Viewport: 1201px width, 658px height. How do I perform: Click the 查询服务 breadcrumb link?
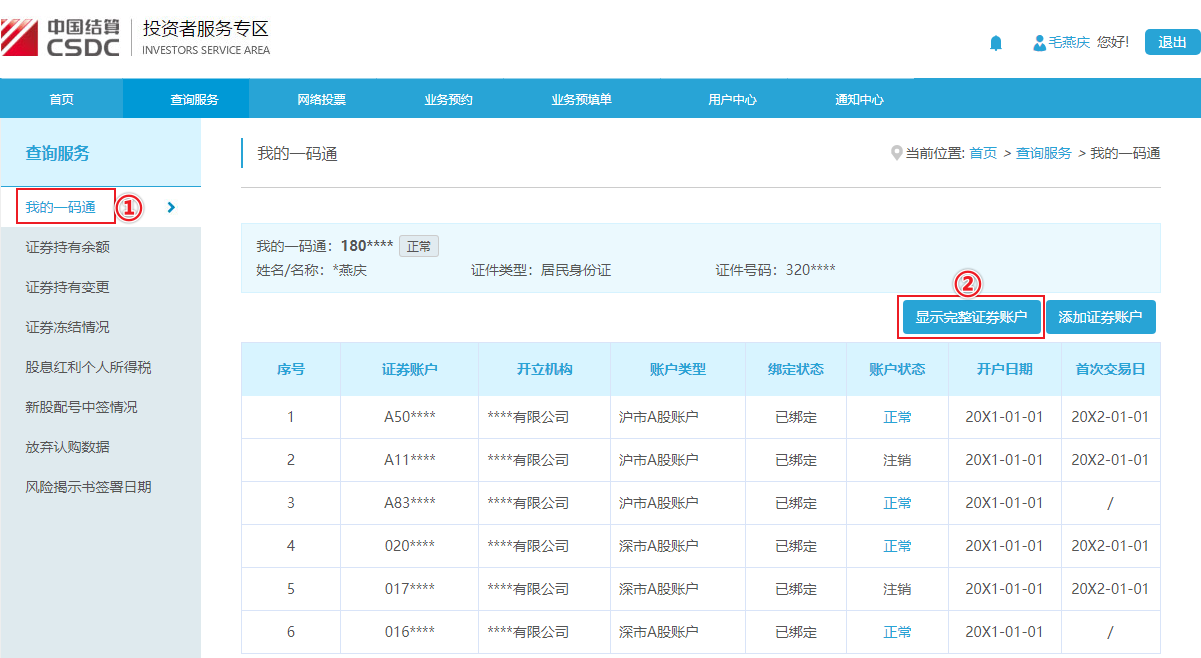point(1043,153)
